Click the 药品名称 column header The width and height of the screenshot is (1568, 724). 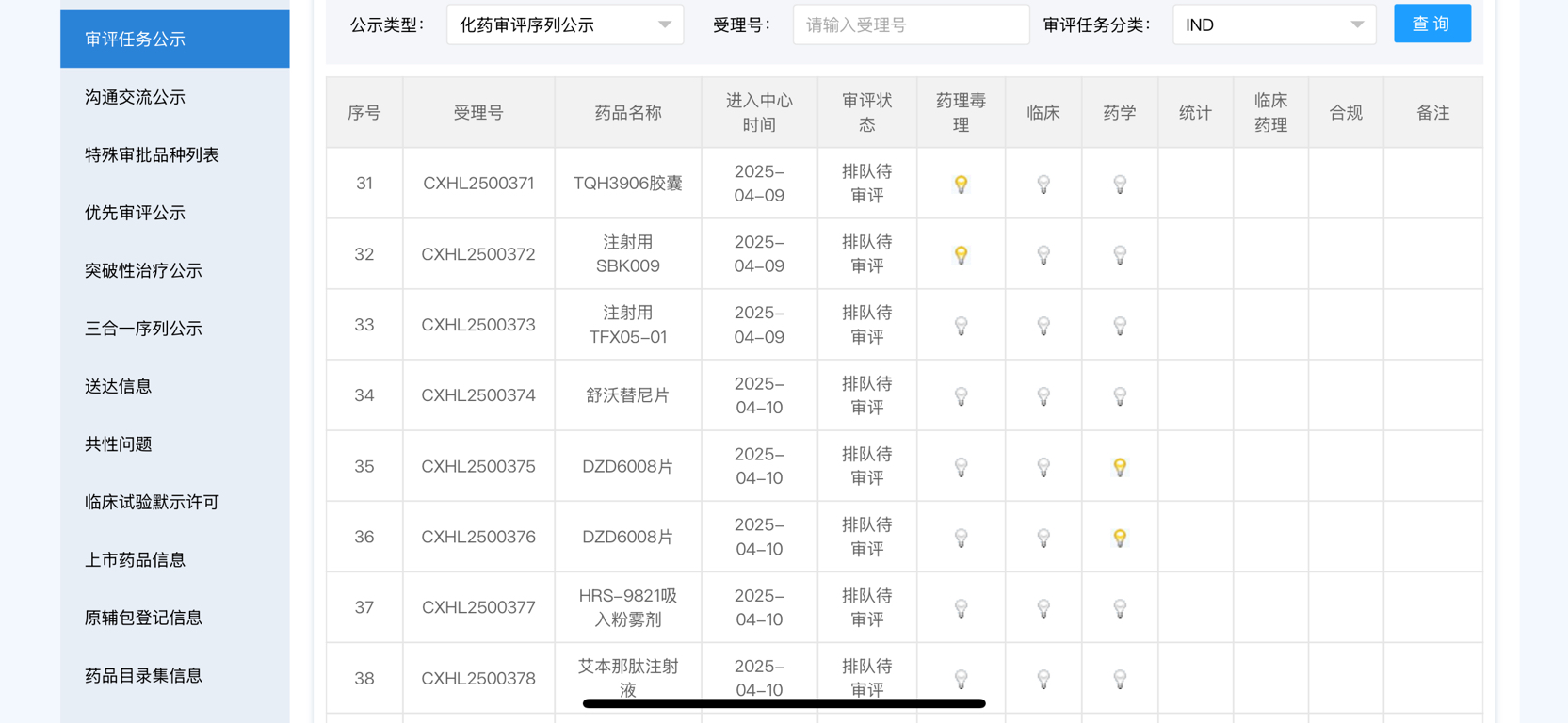click(628, 113)
